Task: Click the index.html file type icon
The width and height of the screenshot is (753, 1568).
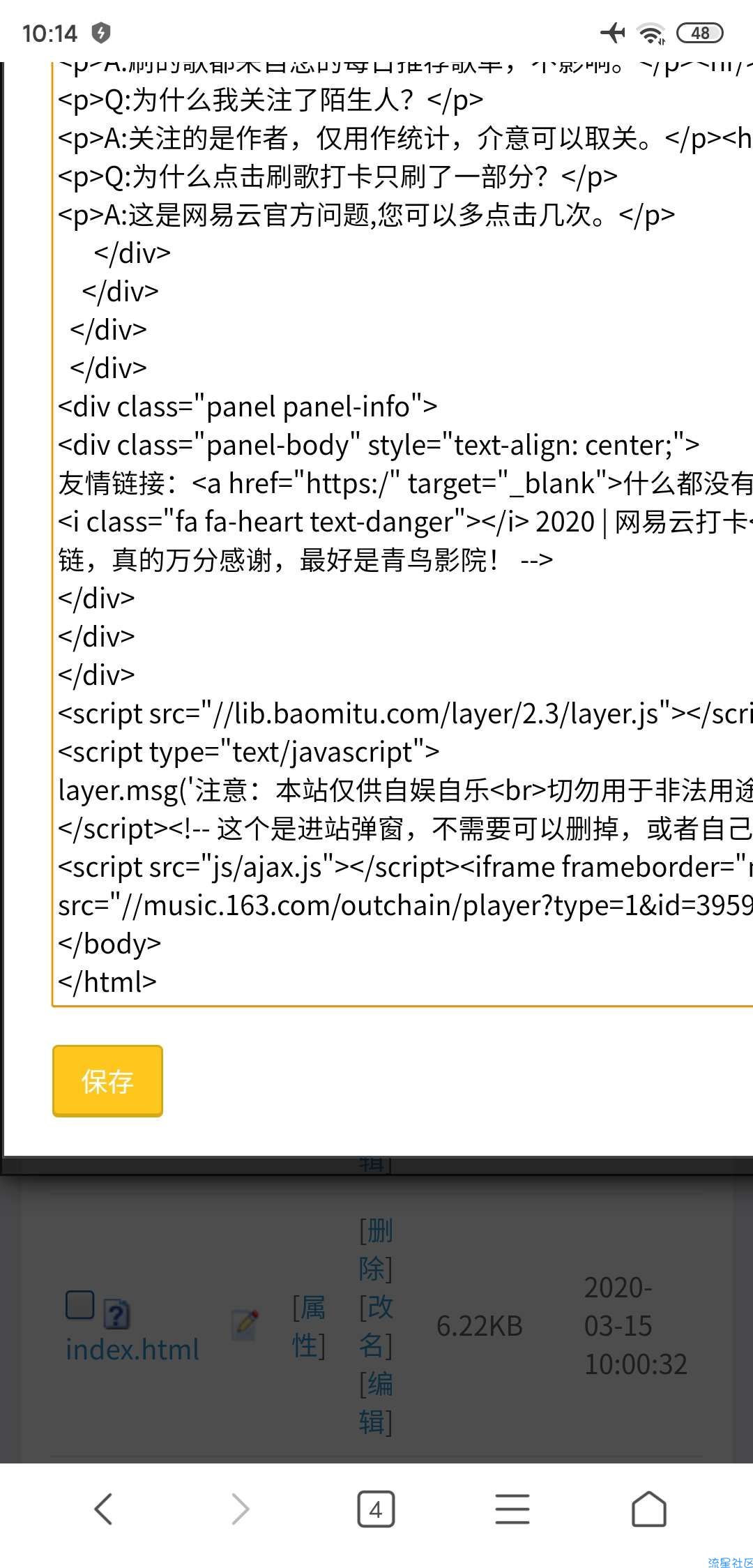Action: tap(116, 1313)
